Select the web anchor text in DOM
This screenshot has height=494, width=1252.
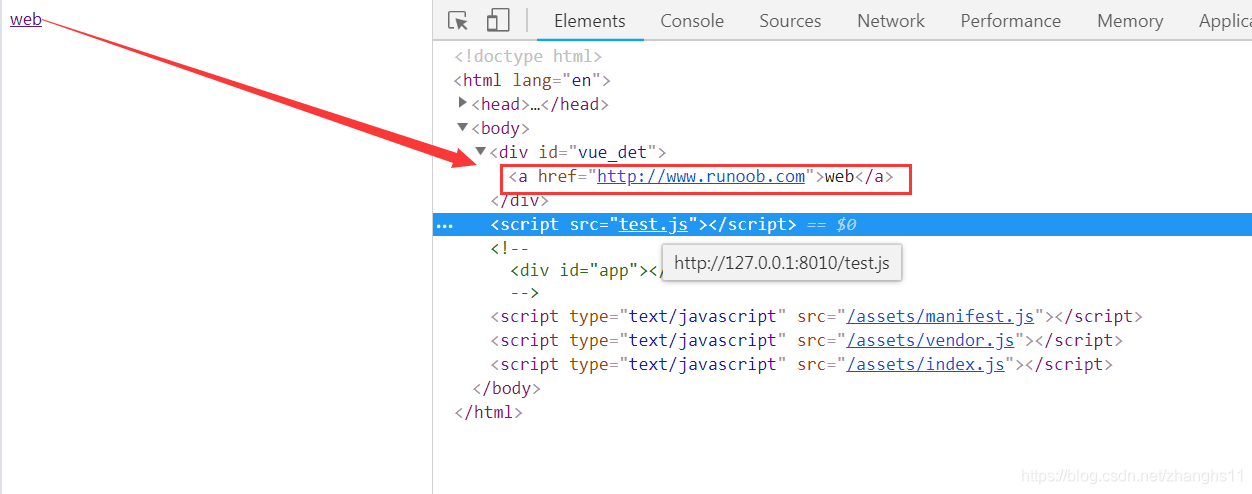click(840, 177)
